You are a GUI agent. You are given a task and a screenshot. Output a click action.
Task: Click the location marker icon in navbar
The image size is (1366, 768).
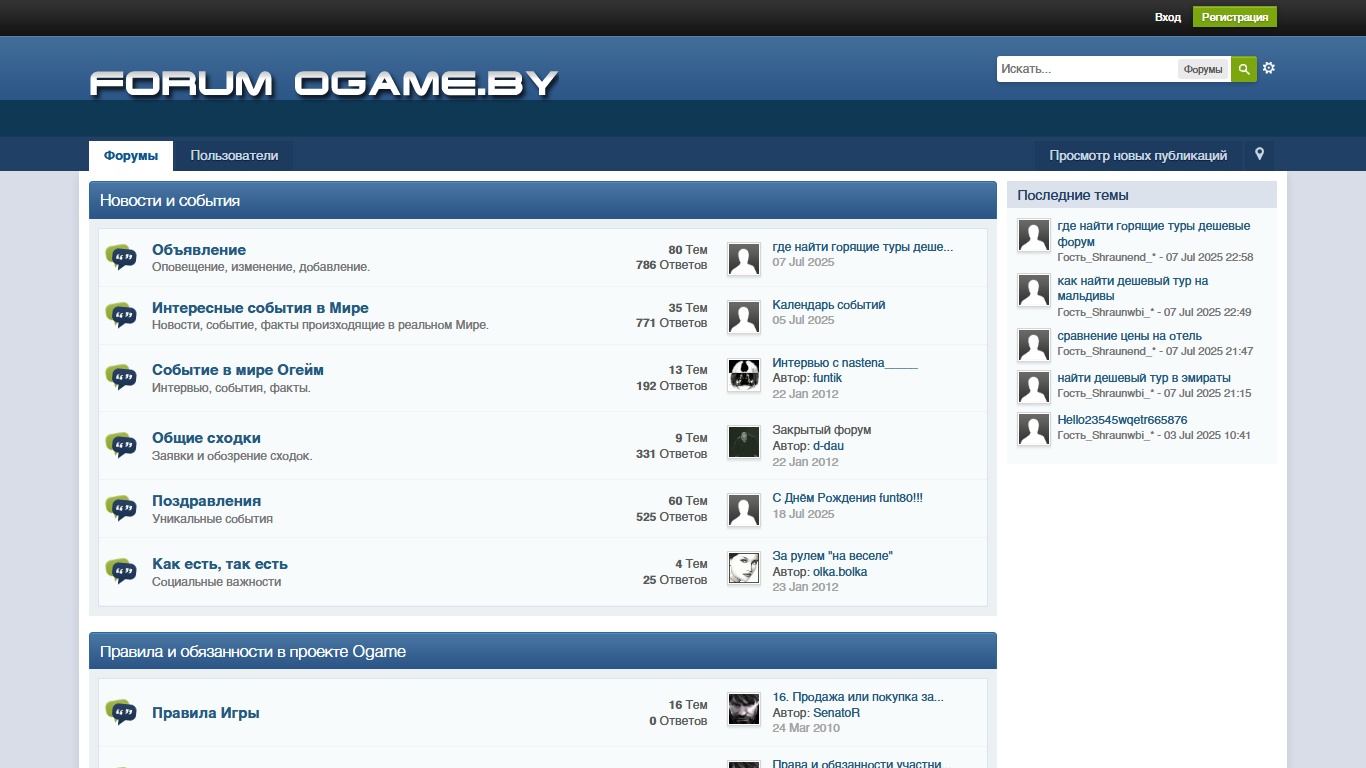1259,154
